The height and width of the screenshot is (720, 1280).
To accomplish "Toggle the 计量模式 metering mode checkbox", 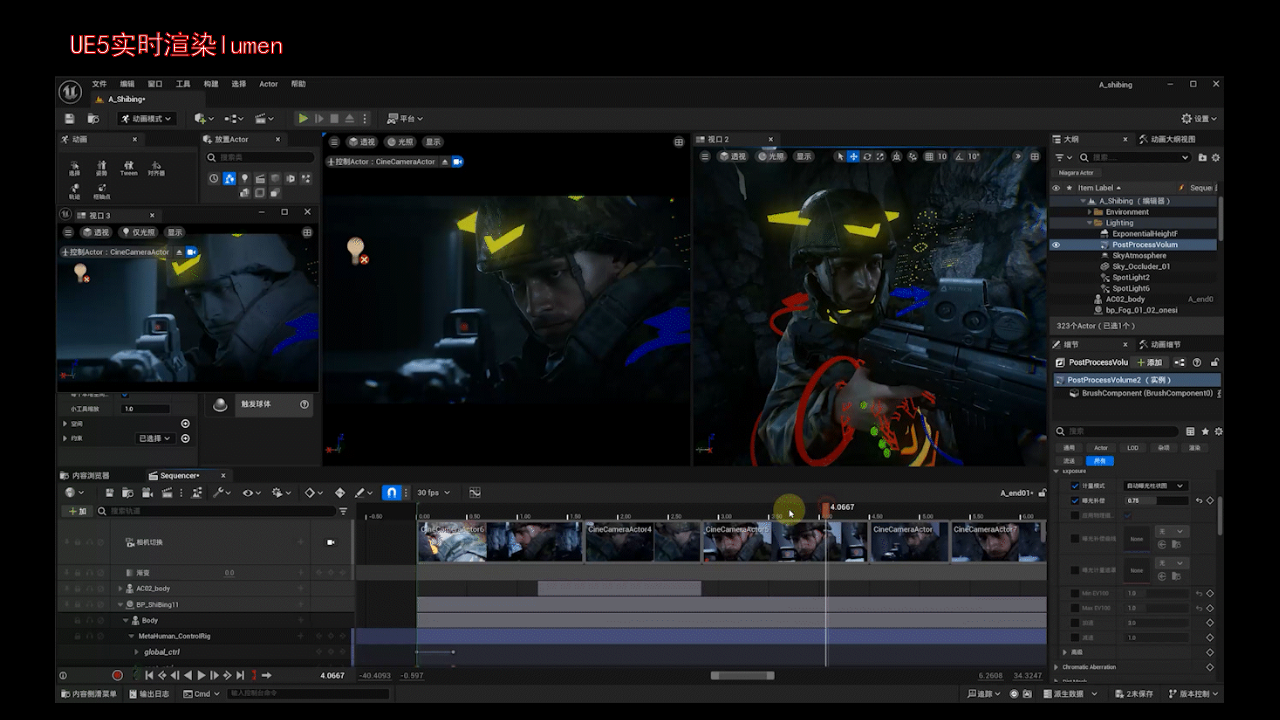I will 1075,485.
